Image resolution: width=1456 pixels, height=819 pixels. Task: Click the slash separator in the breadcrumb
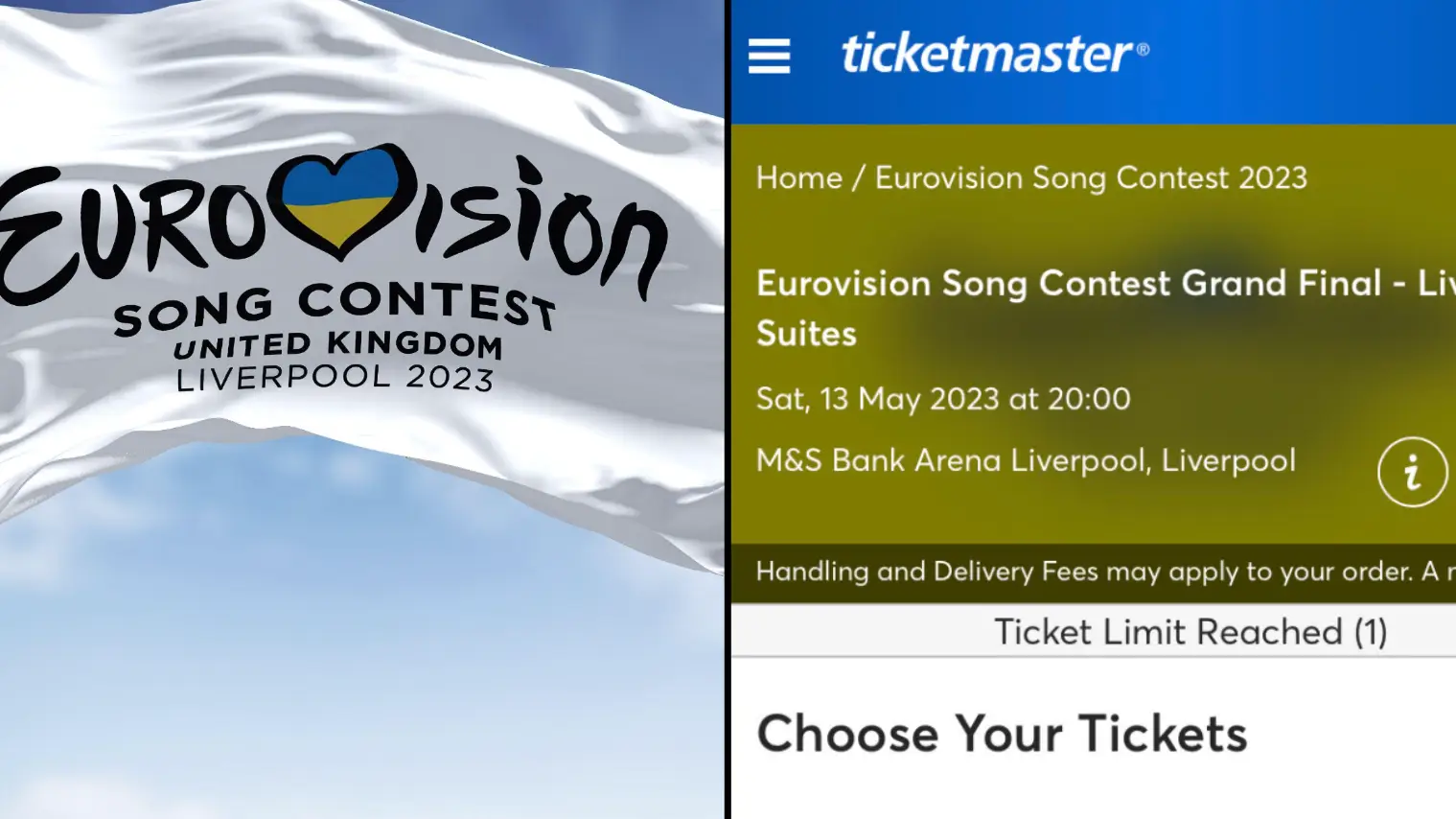[859, 178]
